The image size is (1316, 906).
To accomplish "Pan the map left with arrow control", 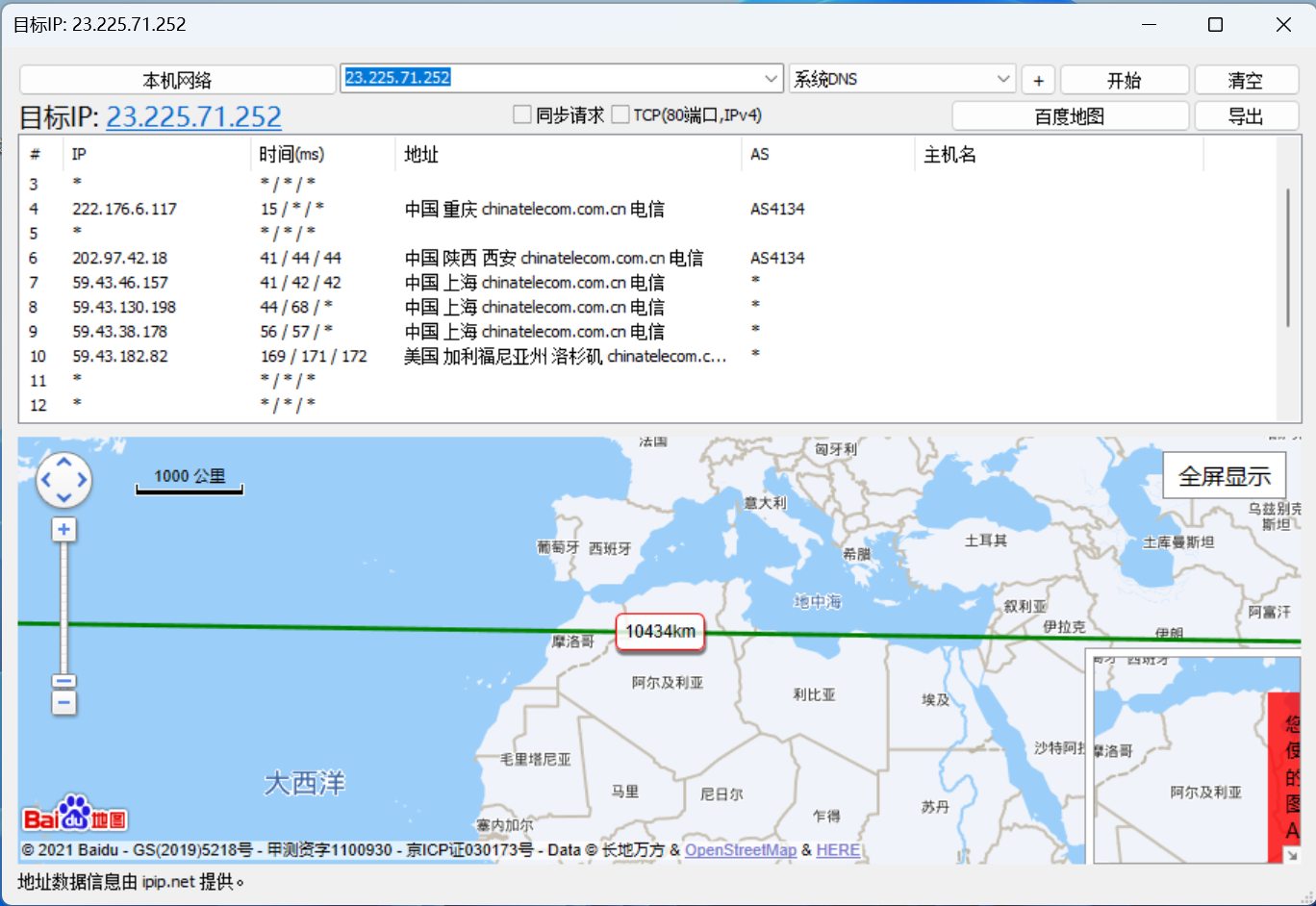I will pos(46,479).
